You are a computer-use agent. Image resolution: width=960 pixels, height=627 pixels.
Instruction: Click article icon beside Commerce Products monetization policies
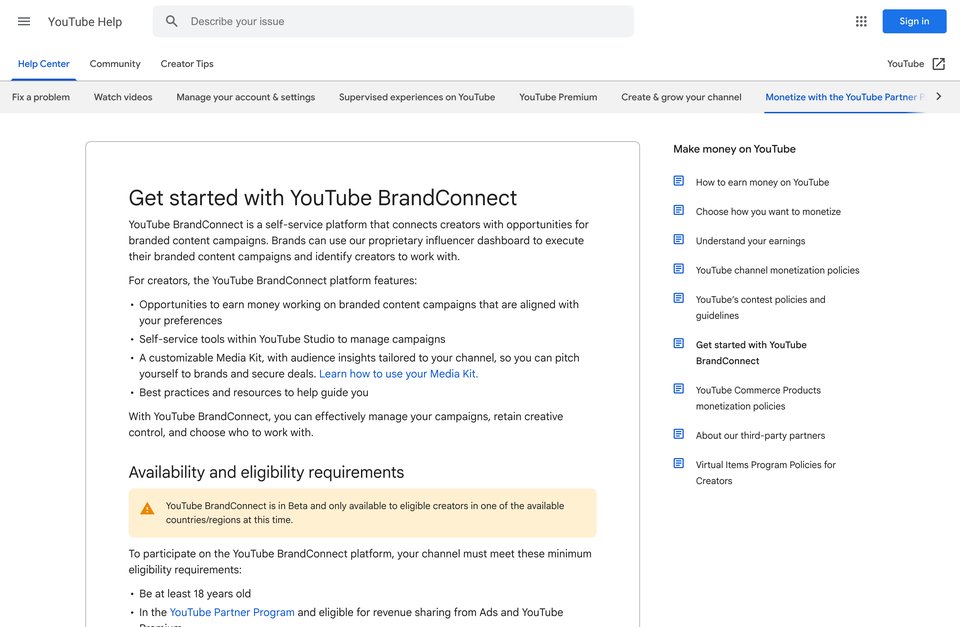point(678,389)
